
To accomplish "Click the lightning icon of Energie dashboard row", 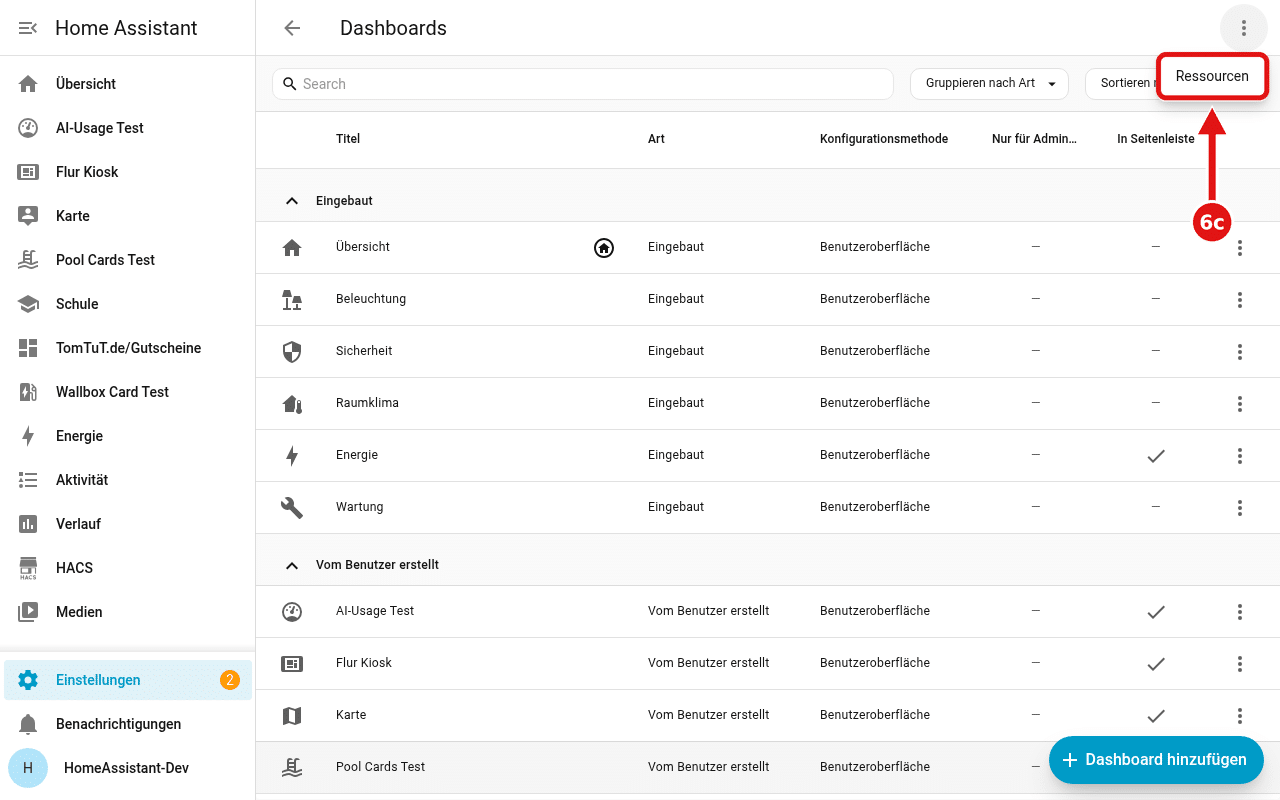I will click(292, 456).
